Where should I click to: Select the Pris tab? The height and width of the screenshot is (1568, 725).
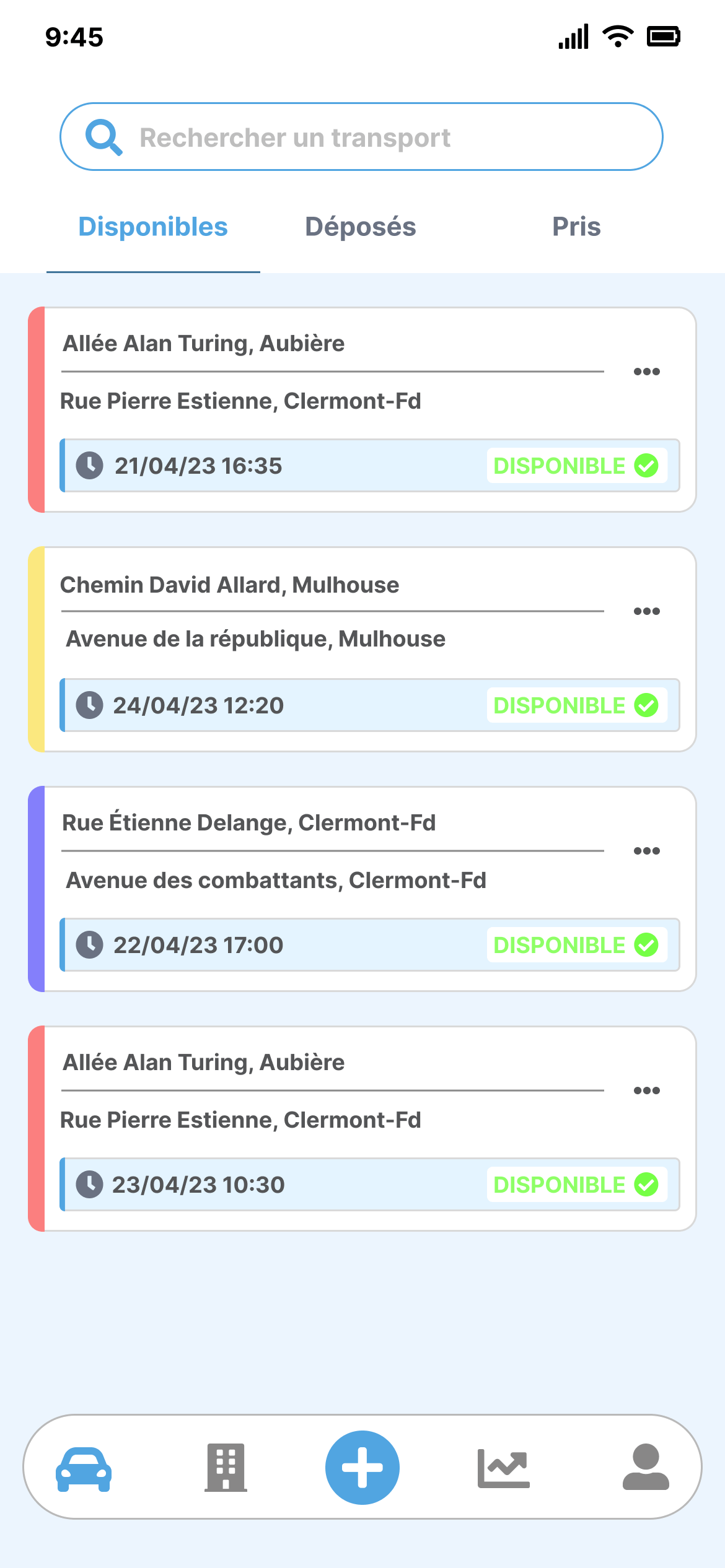pos(576,227)
